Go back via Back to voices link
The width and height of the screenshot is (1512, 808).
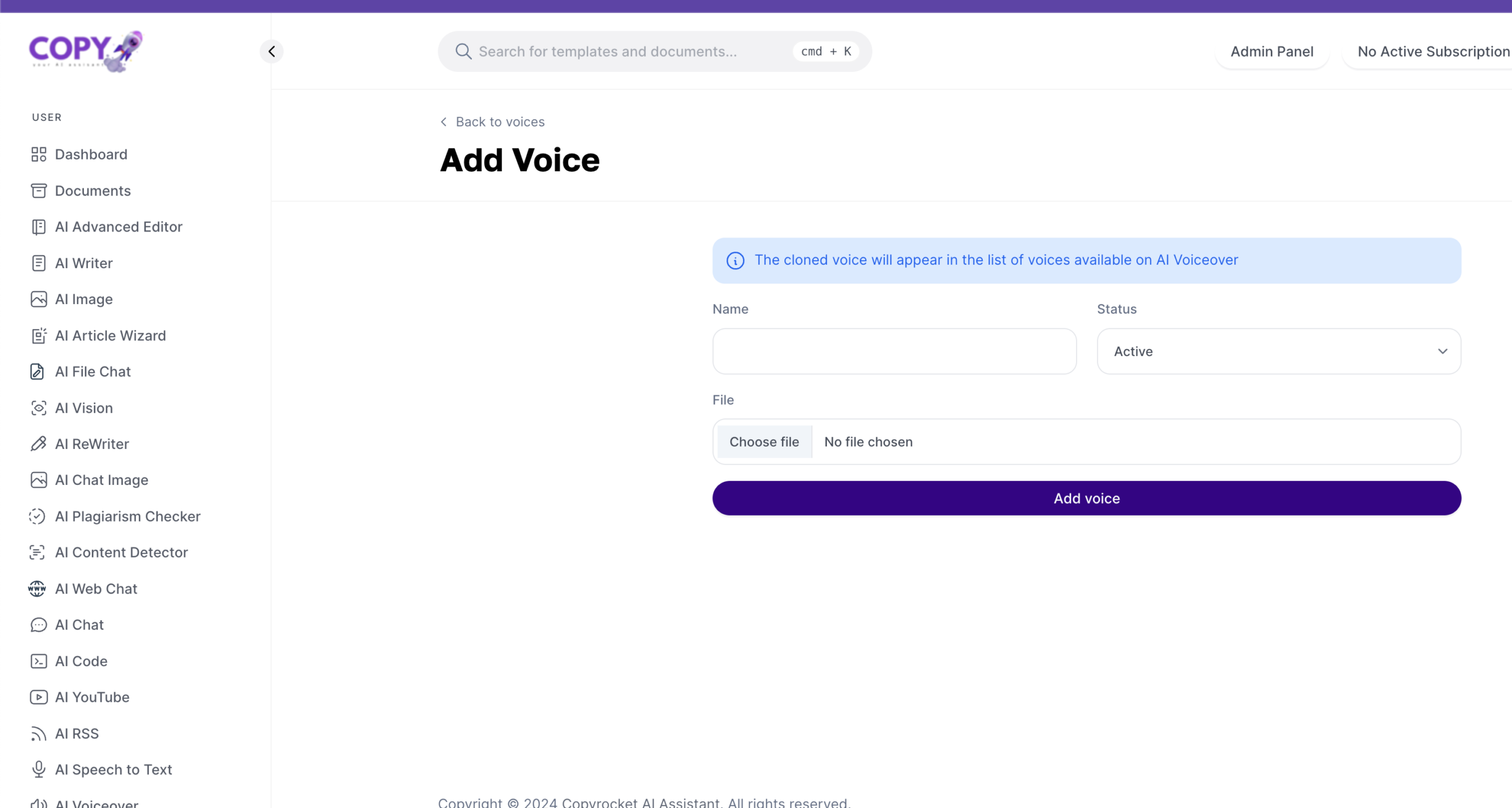[x=493, y=122]
